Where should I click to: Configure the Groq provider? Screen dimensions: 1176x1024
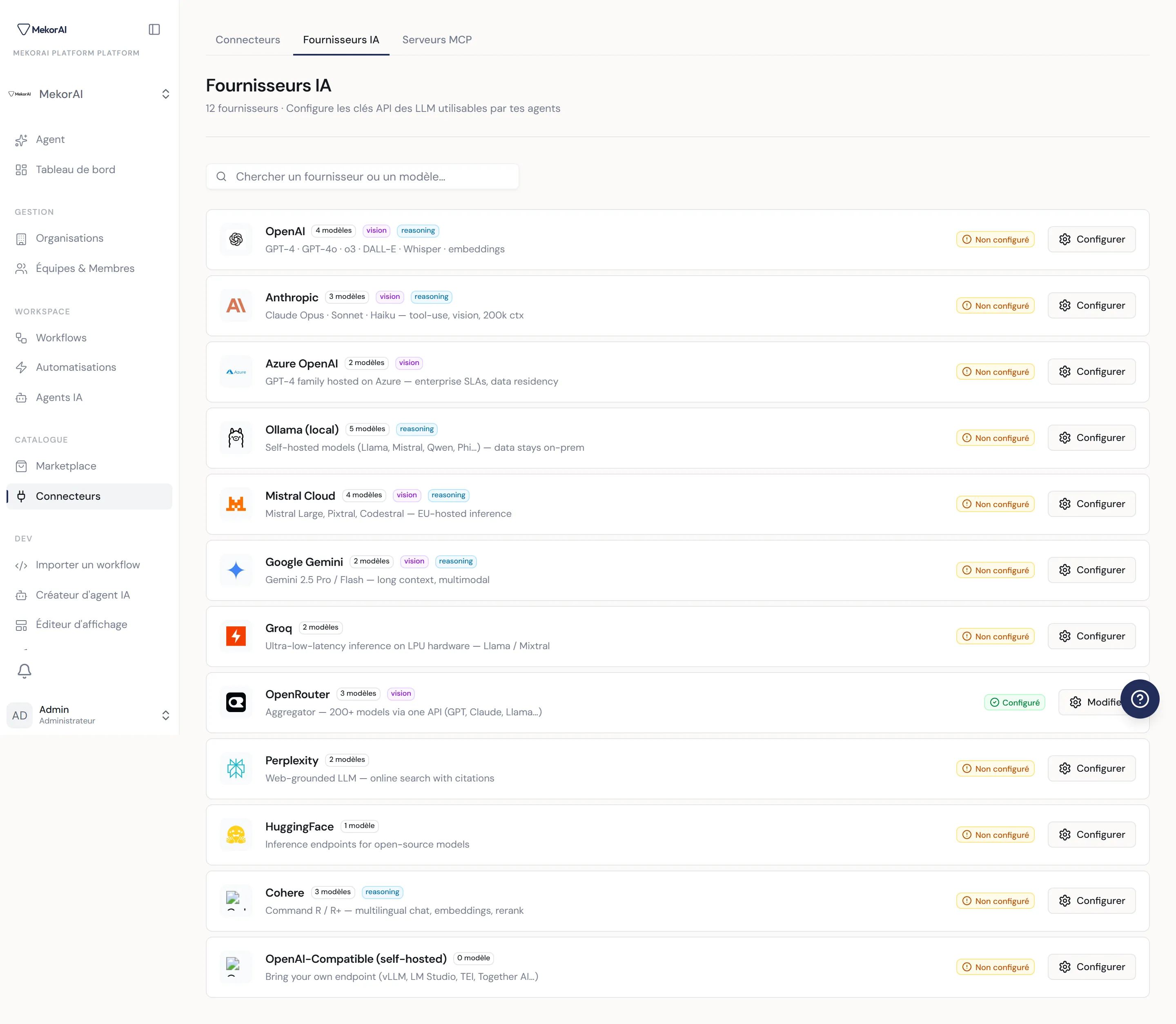[1091, 637]
